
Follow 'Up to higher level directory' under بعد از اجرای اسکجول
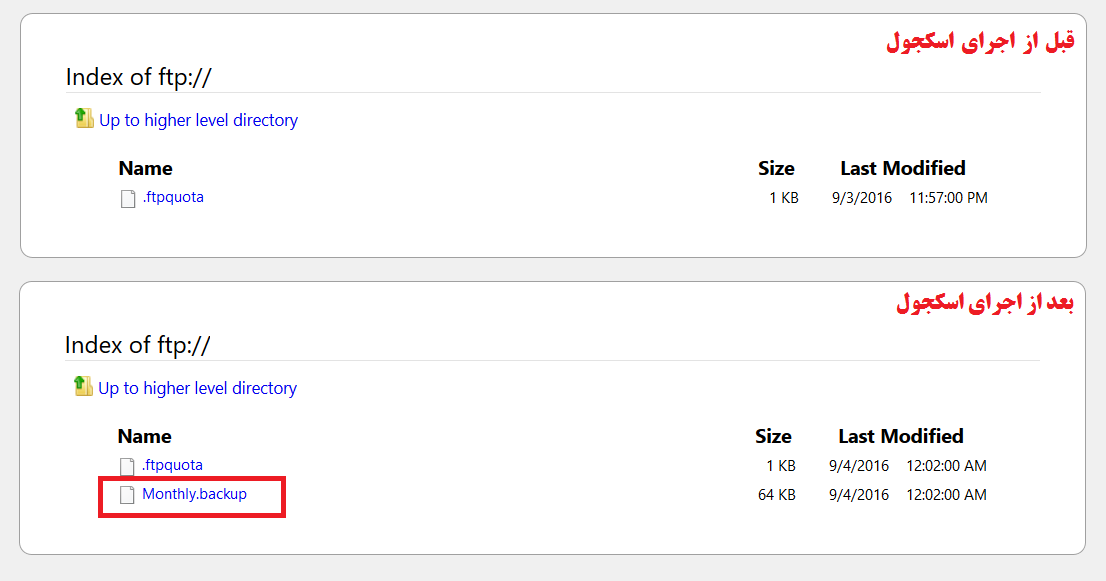point(198,389)
